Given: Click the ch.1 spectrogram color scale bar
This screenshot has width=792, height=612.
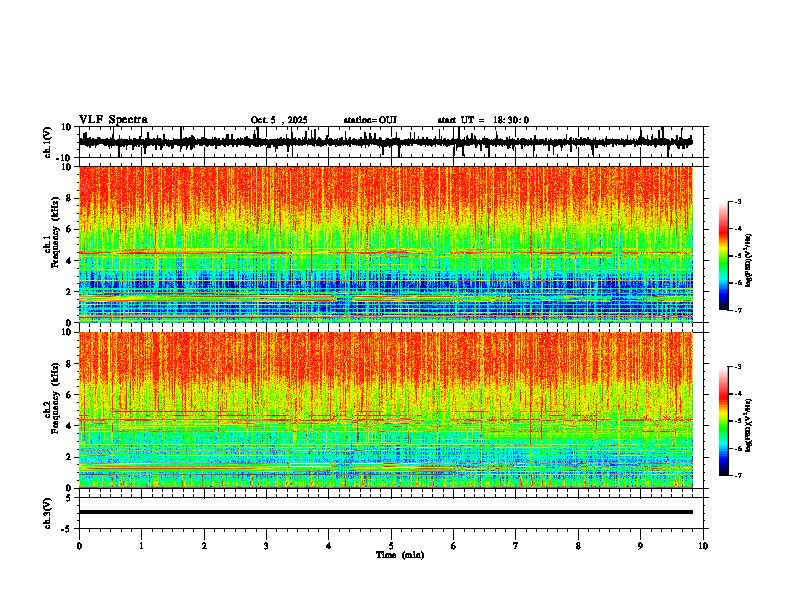Looking at the screenshot, I should pos(724,256).
